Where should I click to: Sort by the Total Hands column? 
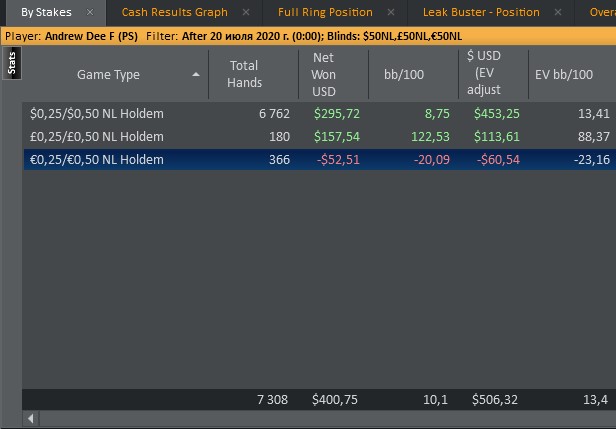244,75
